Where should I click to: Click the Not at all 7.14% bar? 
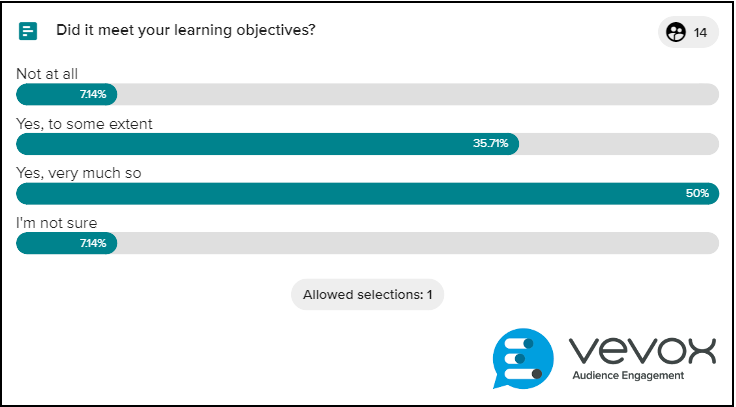(x=67, y=94)
